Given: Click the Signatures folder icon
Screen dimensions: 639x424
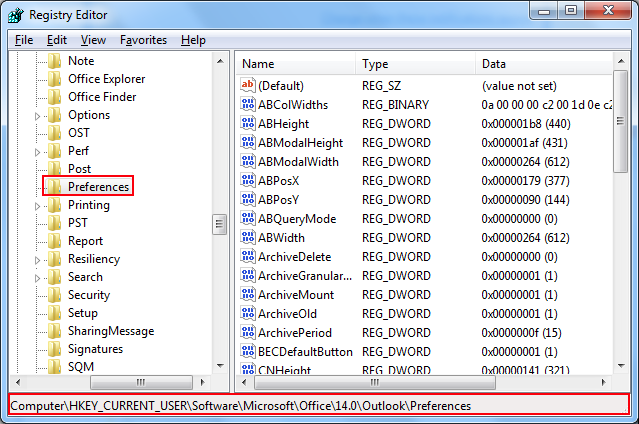Looking at the screenshot, I should (x=55, y=349).
